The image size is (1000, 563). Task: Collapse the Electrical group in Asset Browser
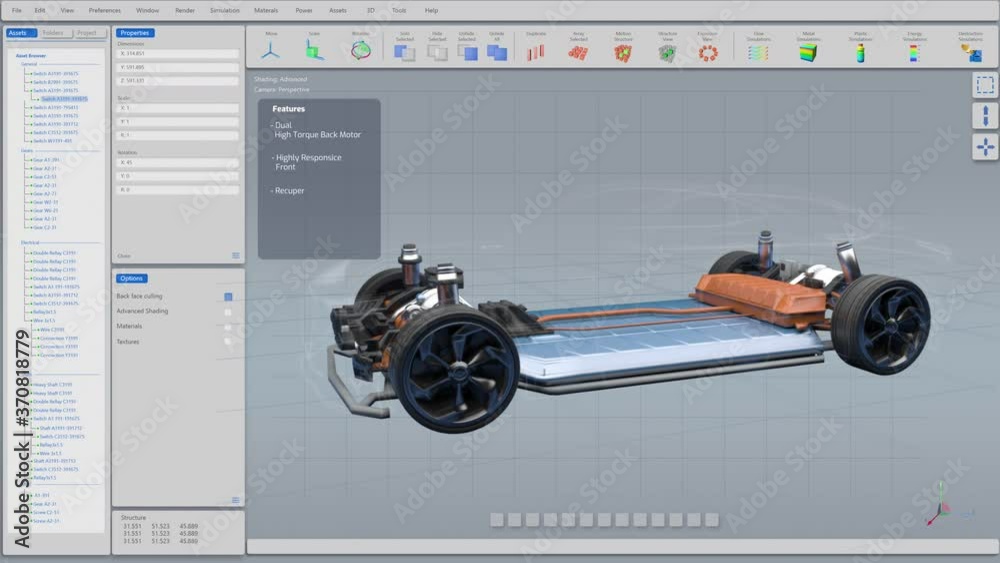(x=30, y=243)
